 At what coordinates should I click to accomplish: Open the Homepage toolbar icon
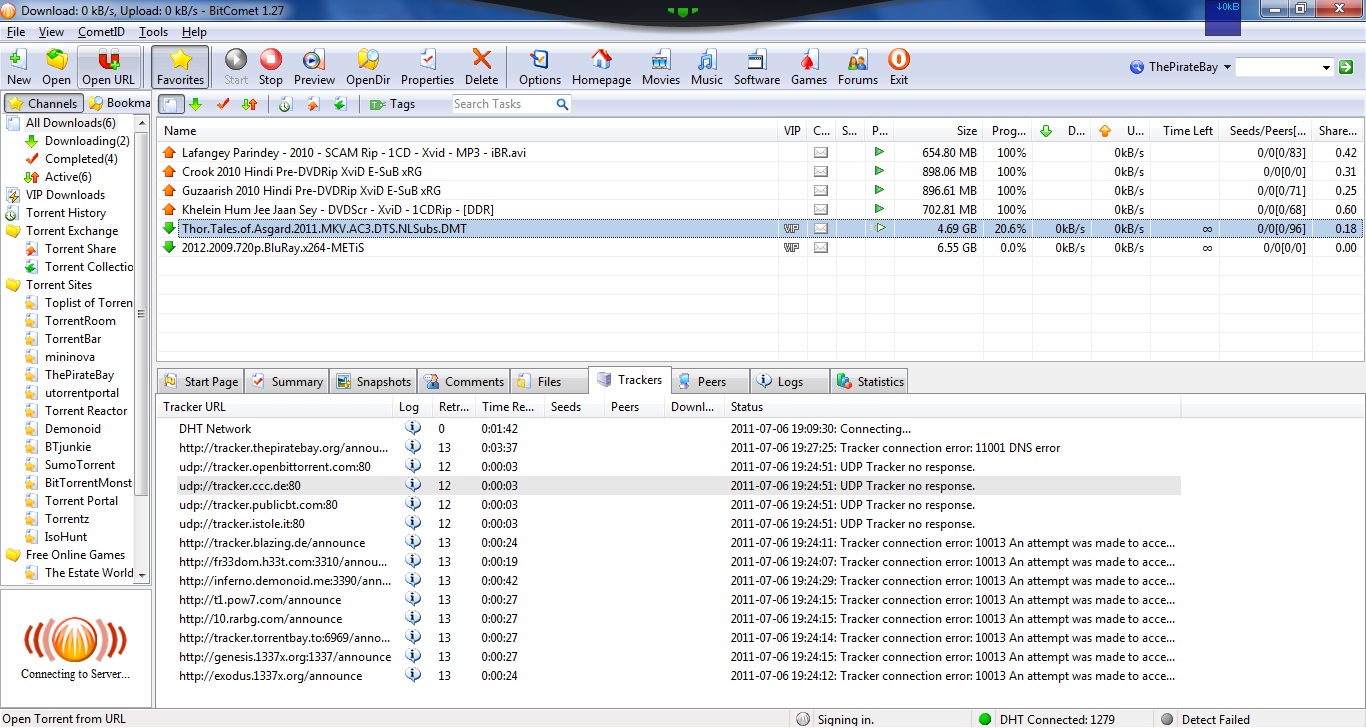coord(600,65)
